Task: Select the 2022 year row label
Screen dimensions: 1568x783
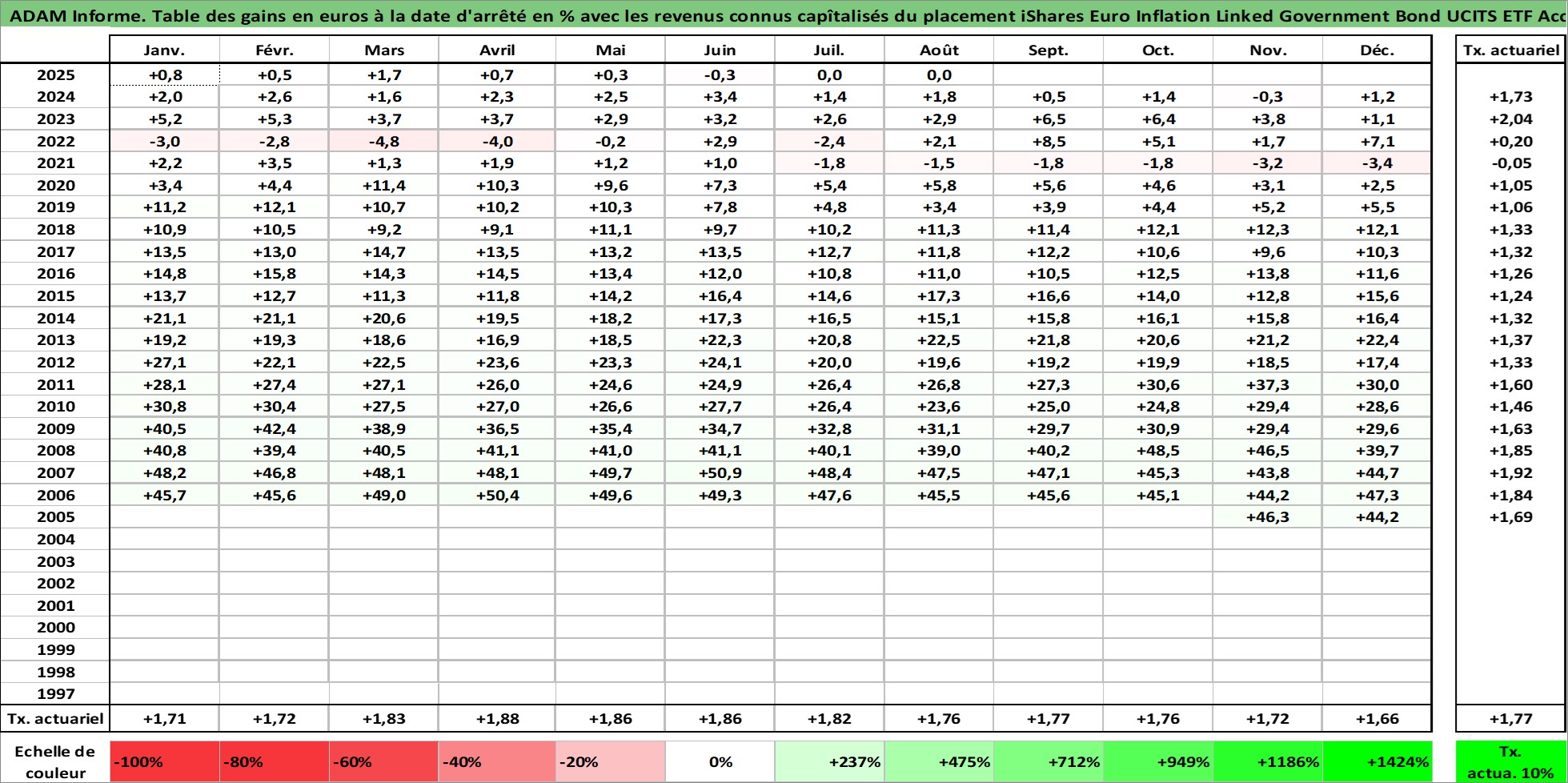Action: point(55,142)
